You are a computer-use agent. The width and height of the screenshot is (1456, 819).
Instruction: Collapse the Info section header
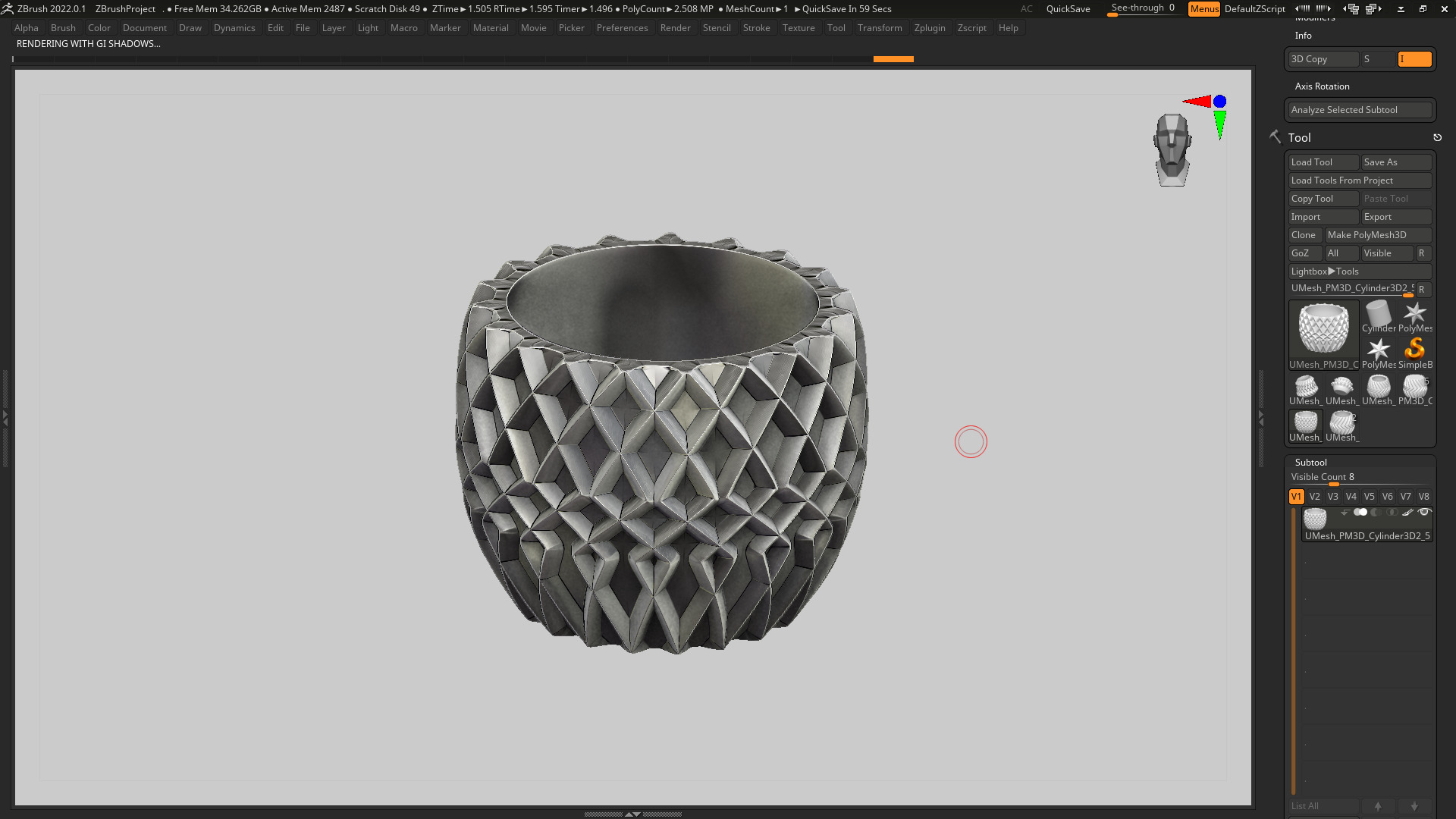click(1303, 36)
